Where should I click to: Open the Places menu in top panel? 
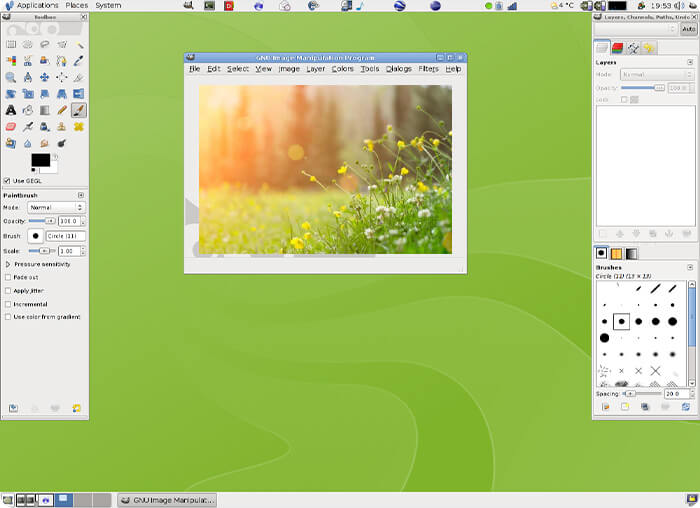[x=76, y=5]
